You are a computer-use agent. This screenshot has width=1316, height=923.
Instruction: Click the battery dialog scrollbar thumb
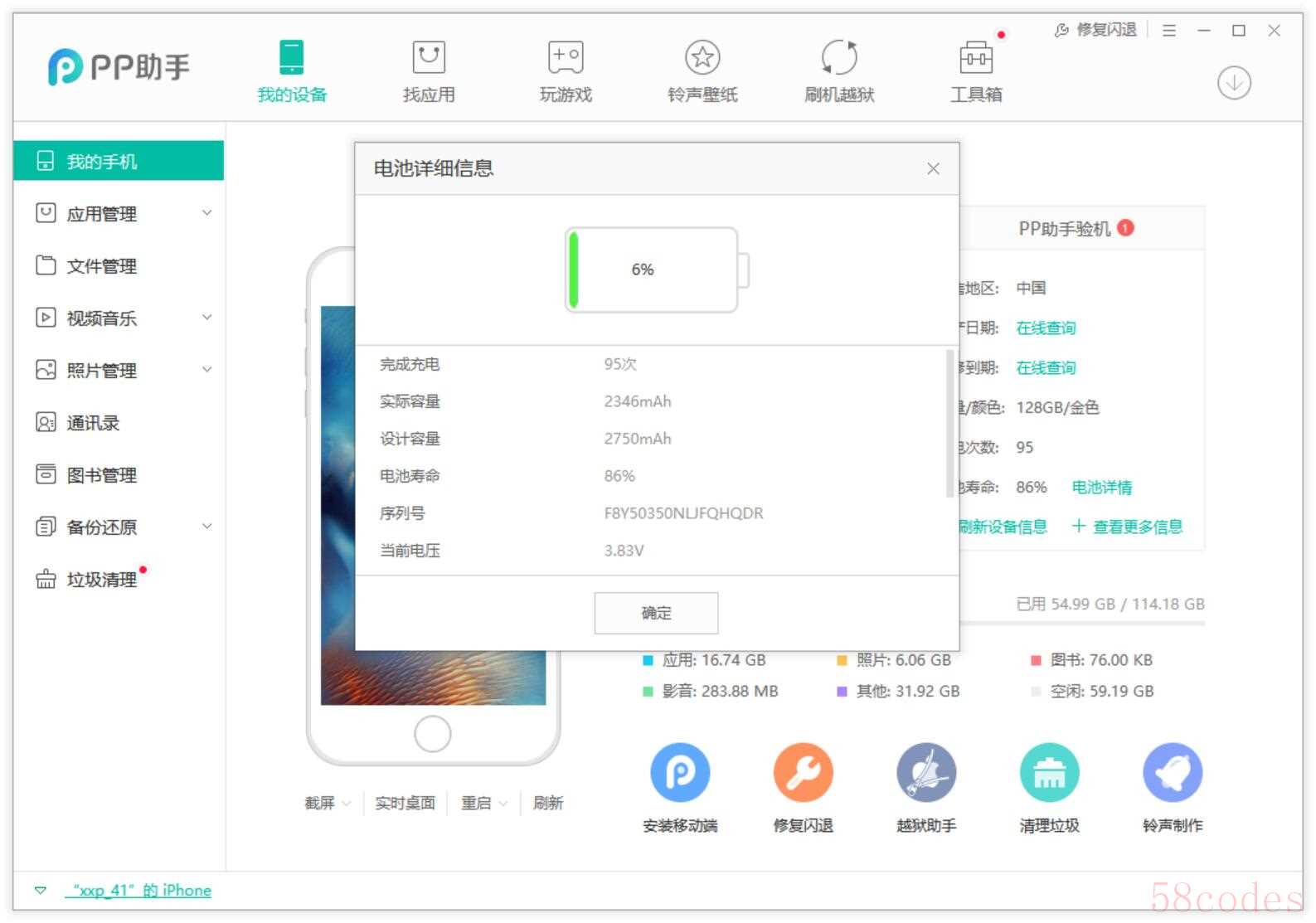[949, 424]
